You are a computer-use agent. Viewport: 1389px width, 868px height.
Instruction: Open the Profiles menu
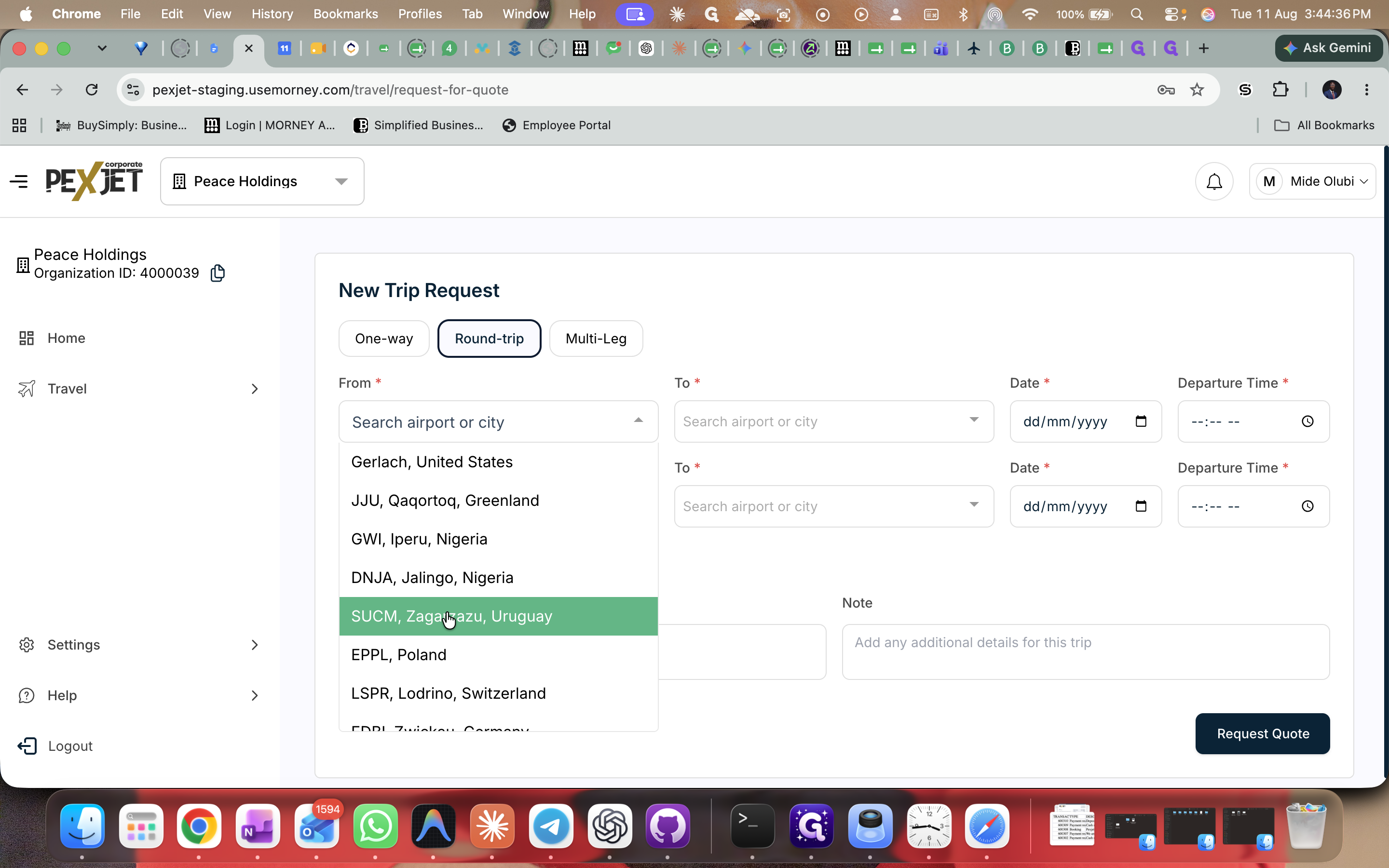click(x=420, y=14)
